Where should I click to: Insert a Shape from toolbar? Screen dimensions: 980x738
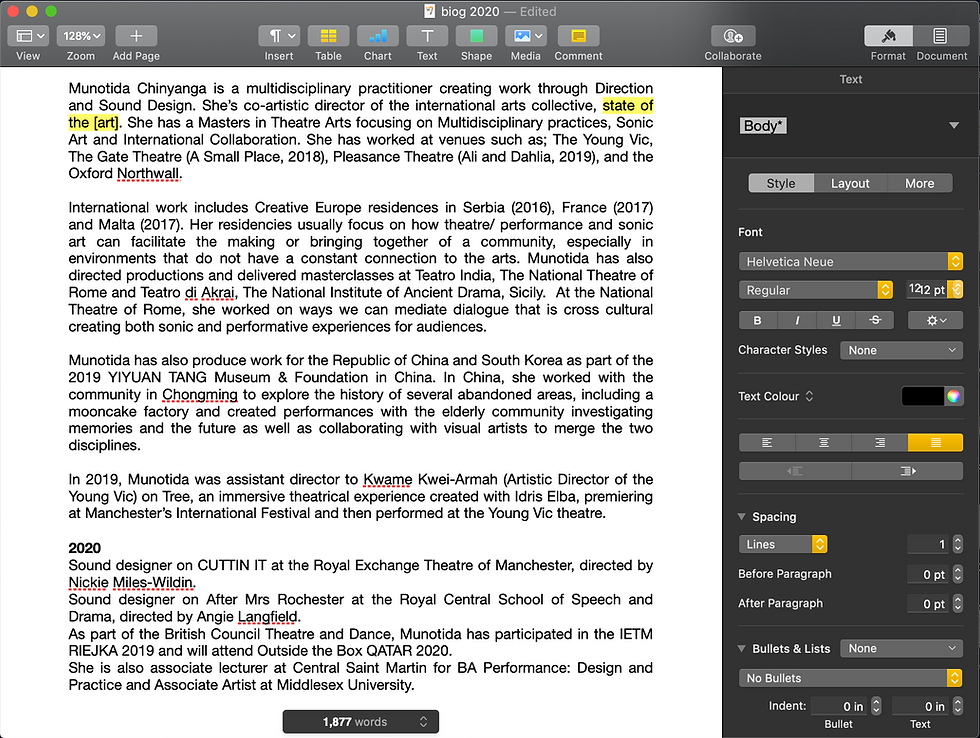476,36
